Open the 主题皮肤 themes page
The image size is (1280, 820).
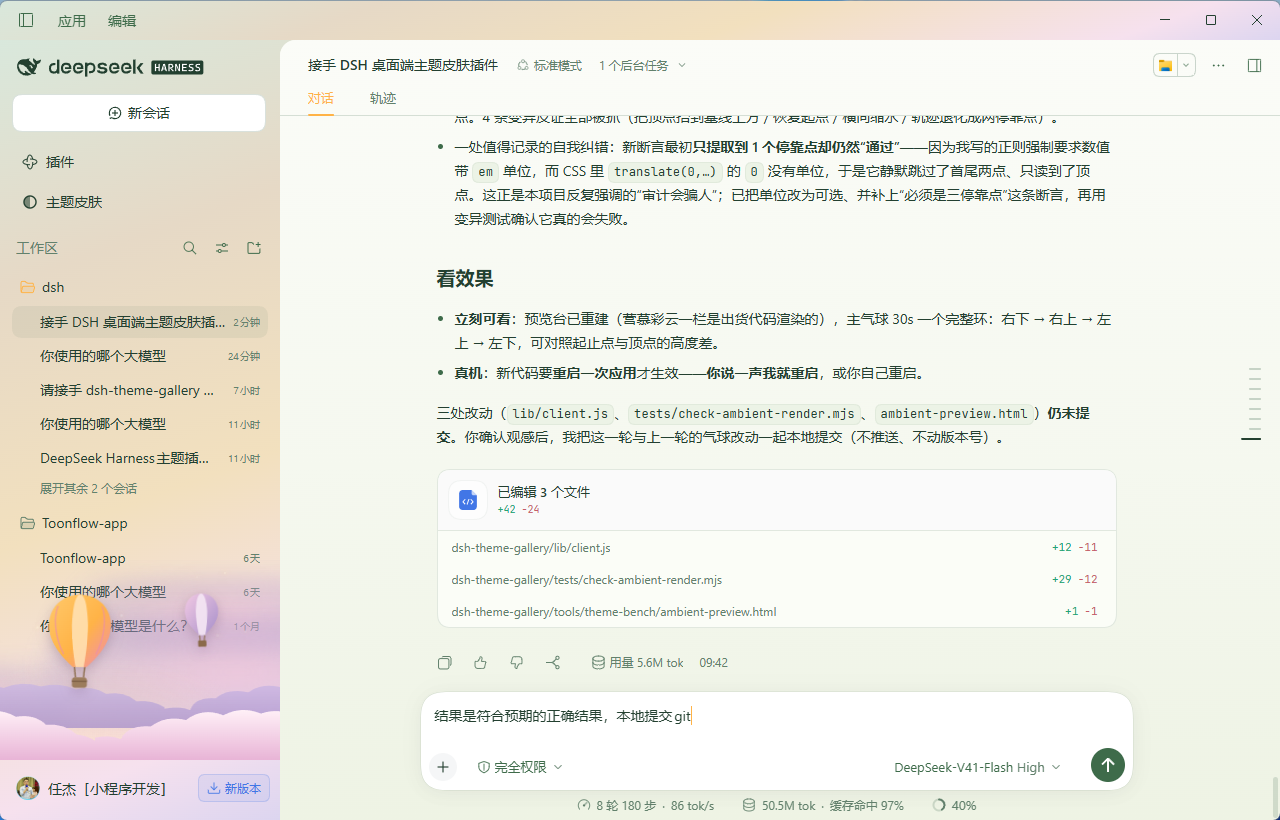tap(139, 202)
